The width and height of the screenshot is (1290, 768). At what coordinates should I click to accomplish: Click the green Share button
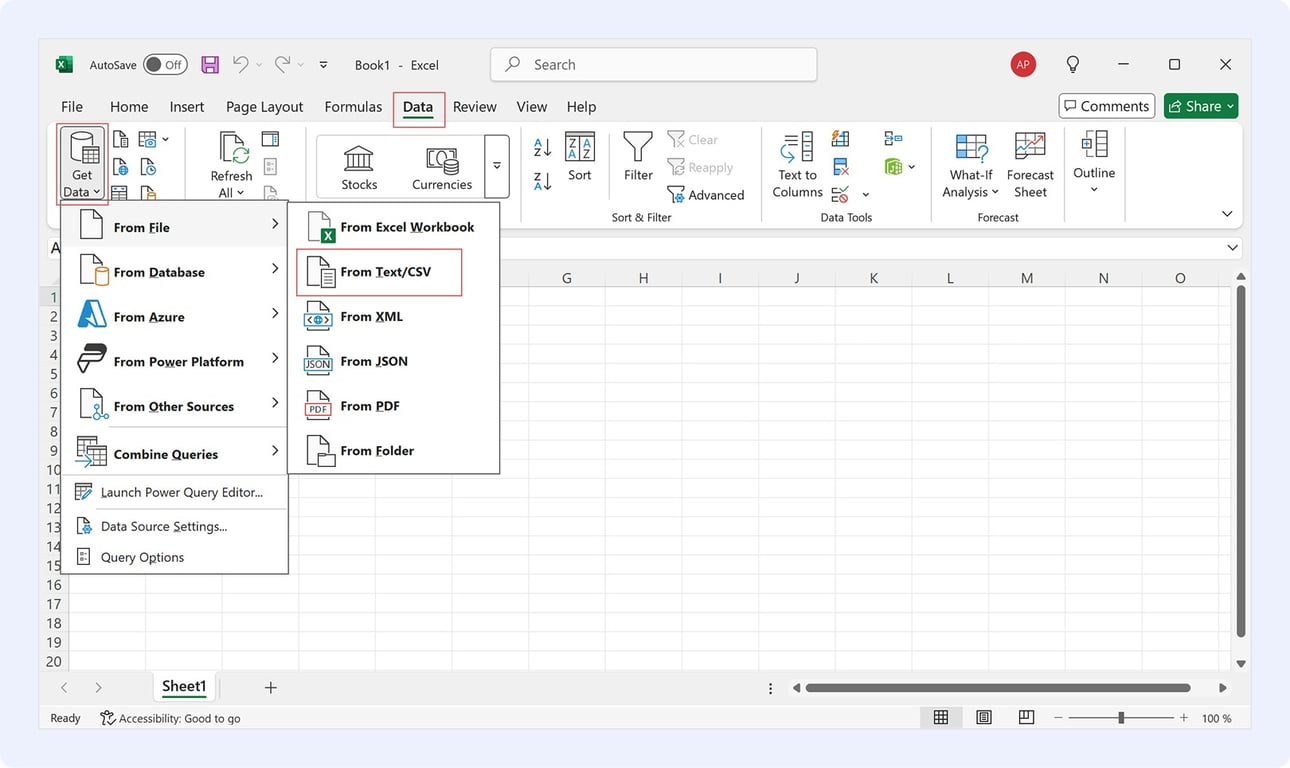[x=1201, y=106]
